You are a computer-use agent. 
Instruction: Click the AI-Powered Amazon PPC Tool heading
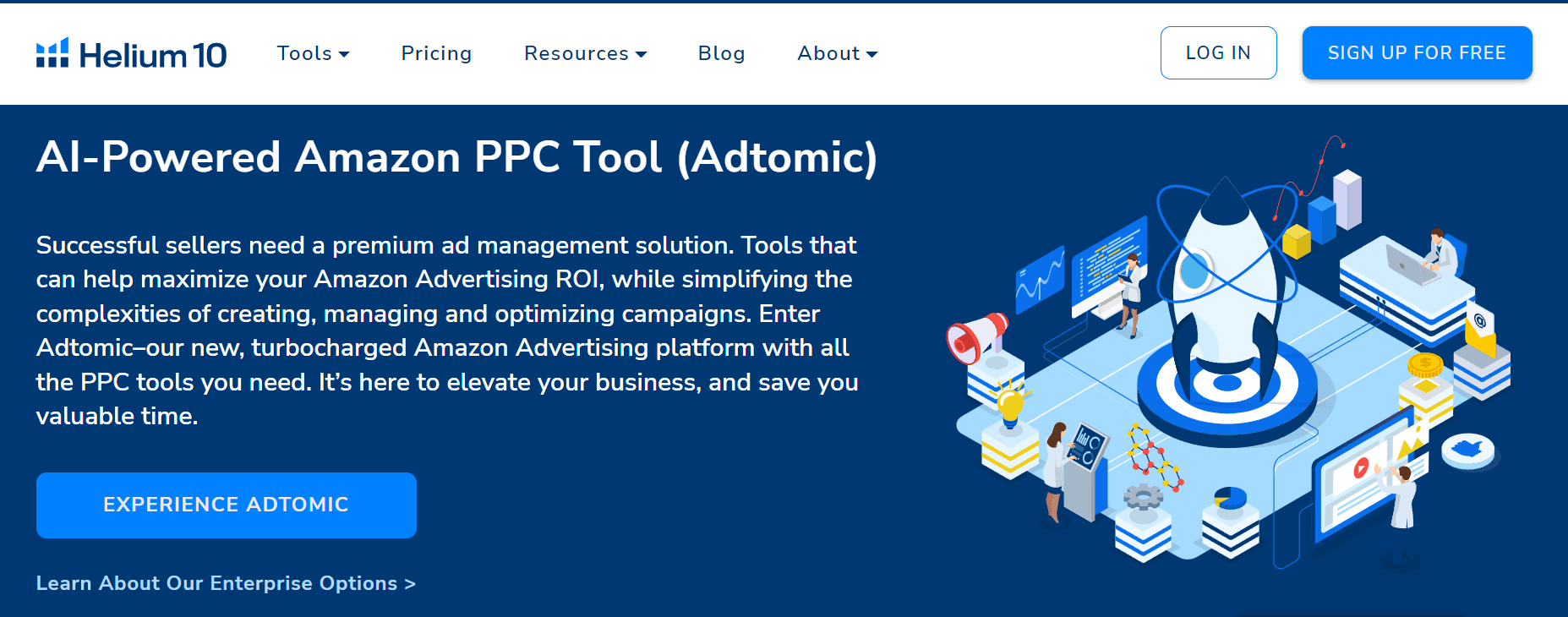click(456, 157)
